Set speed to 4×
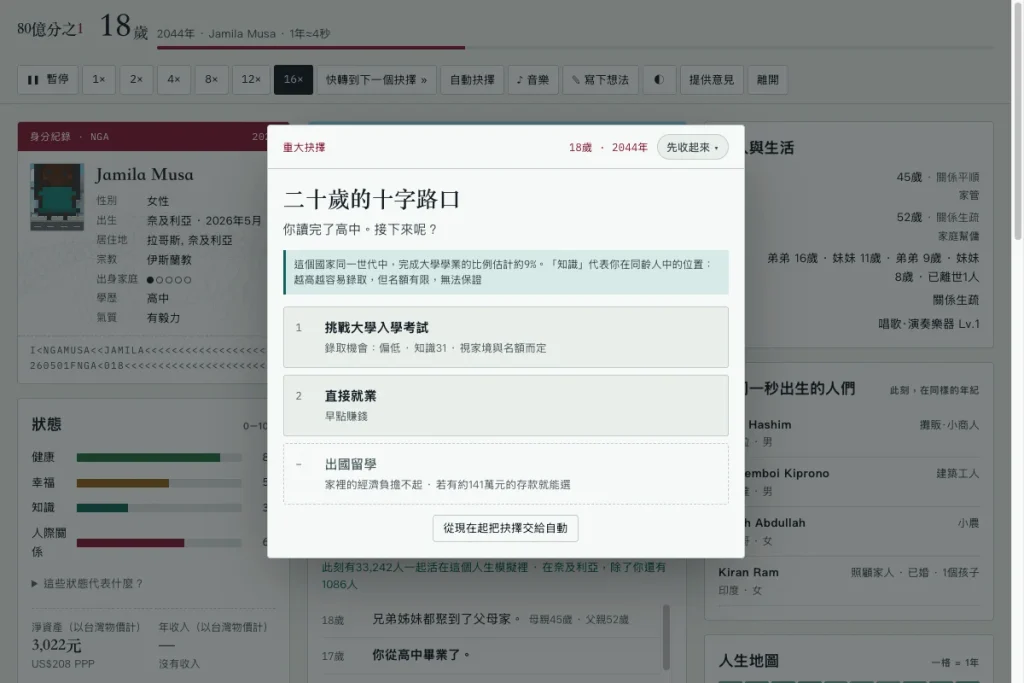Viewport: 1024px width, 683px height. pyautogui.click(x=174, y=80)
